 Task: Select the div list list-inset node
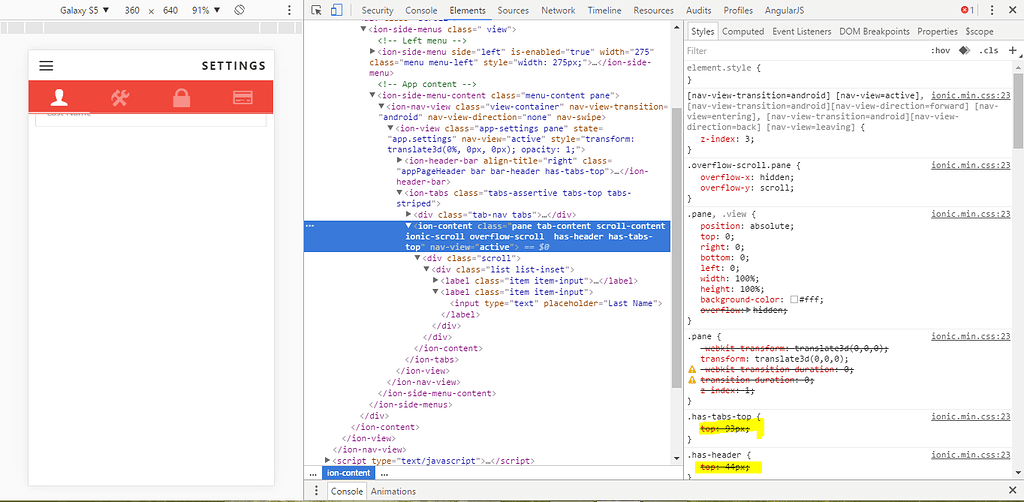coord(503,270)
